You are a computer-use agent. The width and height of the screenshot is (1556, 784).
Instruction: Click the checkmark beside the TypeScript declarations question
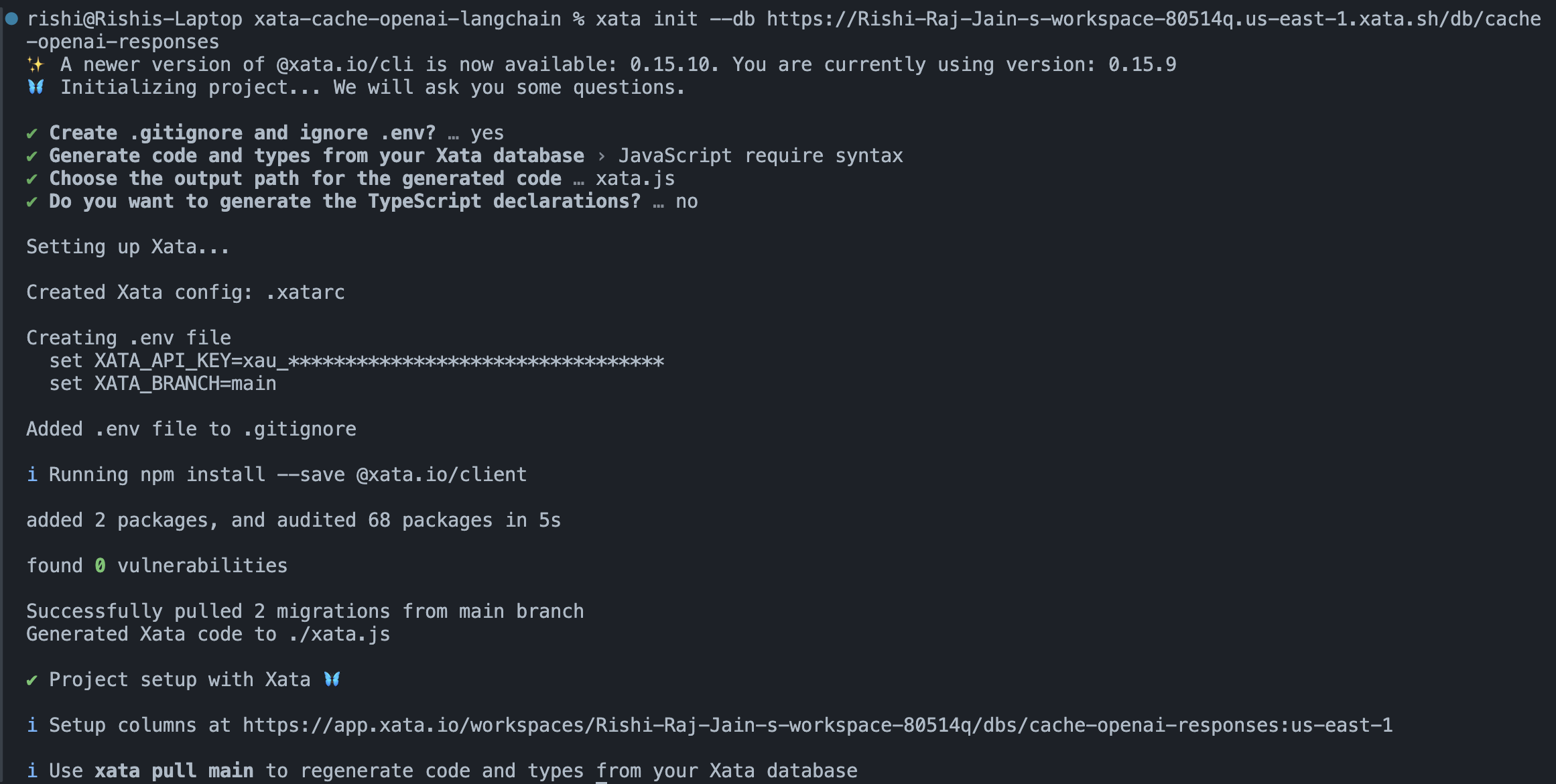(31, 202)
